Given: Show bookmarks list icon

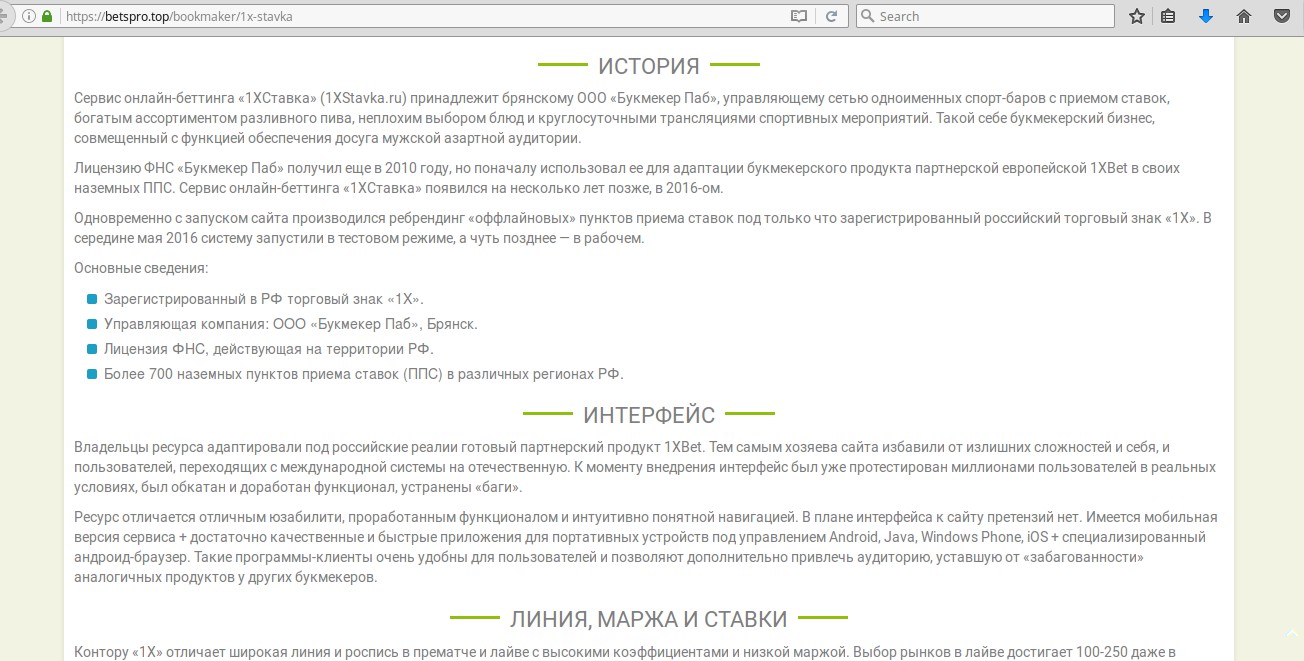Looking at the screenshot, I should 1168,16.
